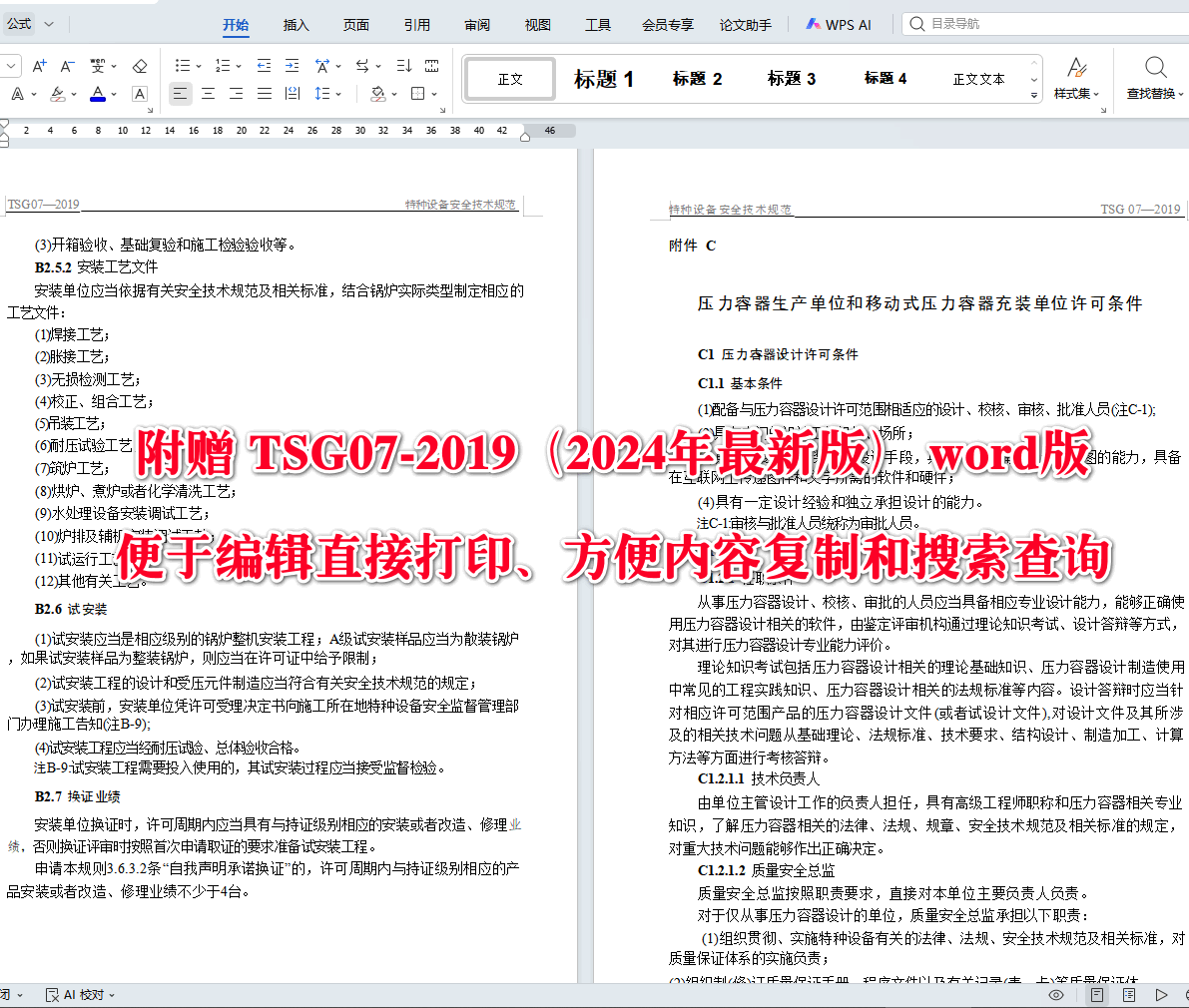Screen dimensions: 1189x1008
Task: Insert numbered list
Action: click(x=223, y=66)
